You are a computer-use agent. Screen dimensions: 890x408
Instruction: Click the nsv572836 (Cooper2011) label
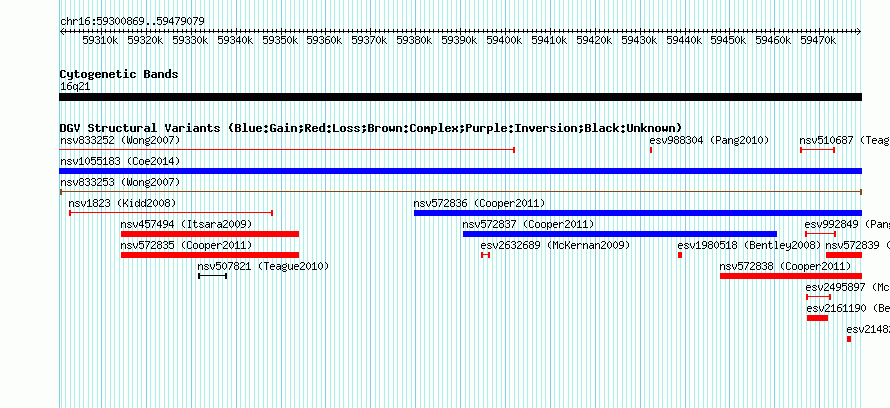point(479,203)
